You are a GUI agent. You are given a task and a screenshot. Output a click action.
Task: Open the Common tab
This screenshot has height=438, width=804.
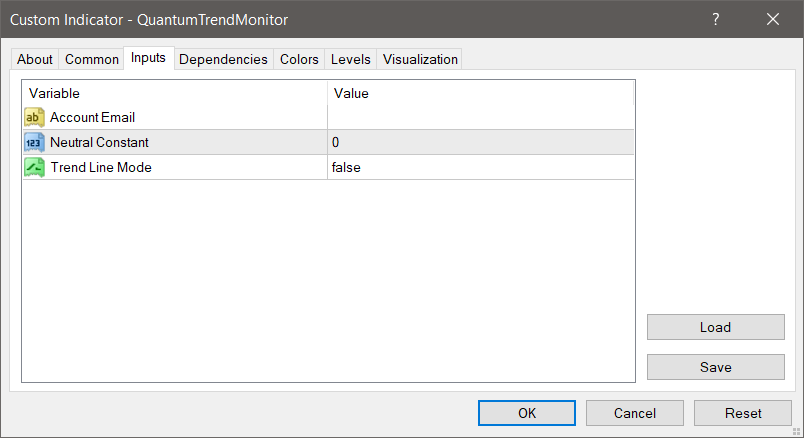click(x=92, y=60)
